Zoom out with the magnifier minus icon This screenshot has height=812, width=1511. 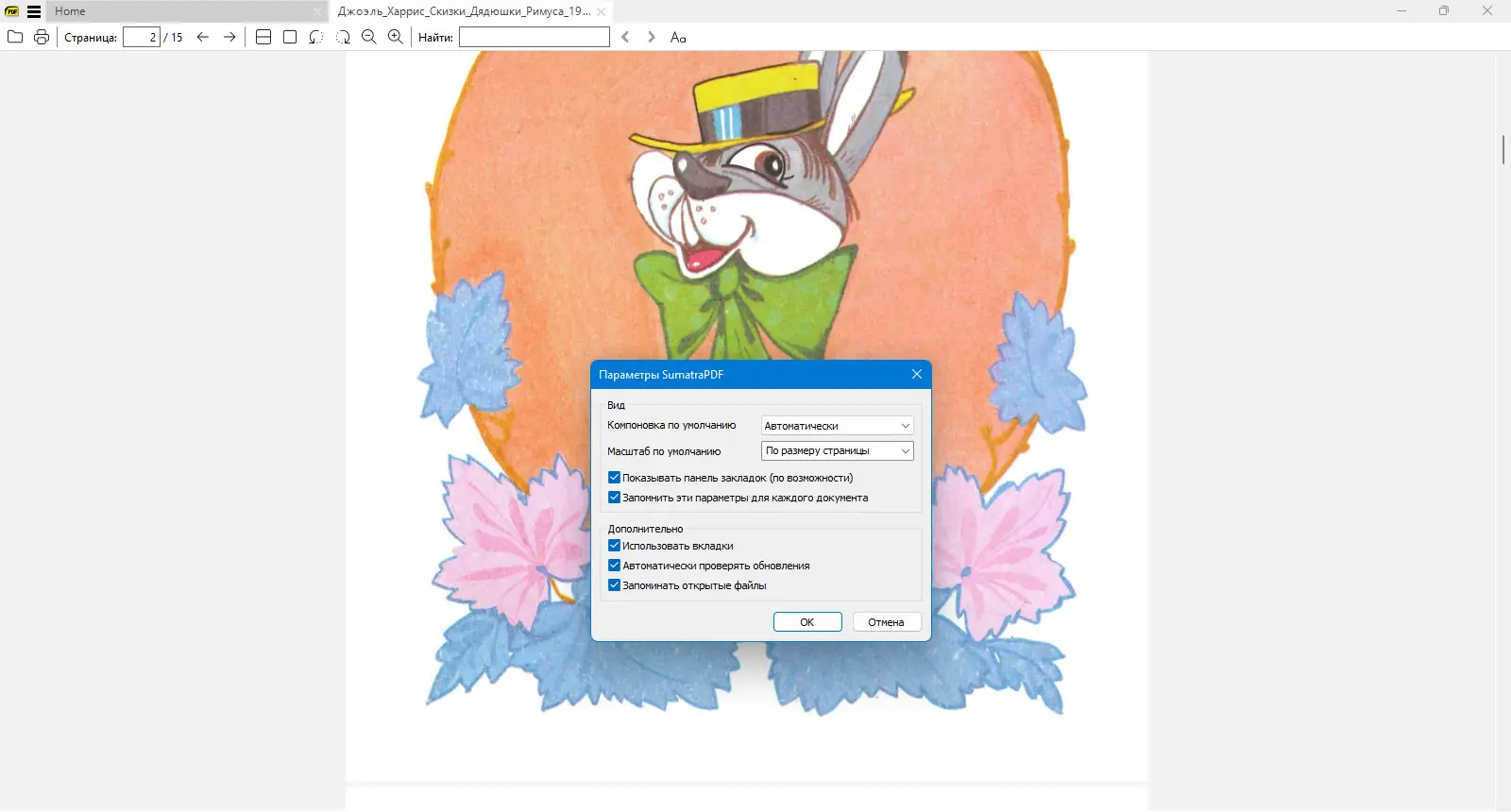tap(369, 37)
